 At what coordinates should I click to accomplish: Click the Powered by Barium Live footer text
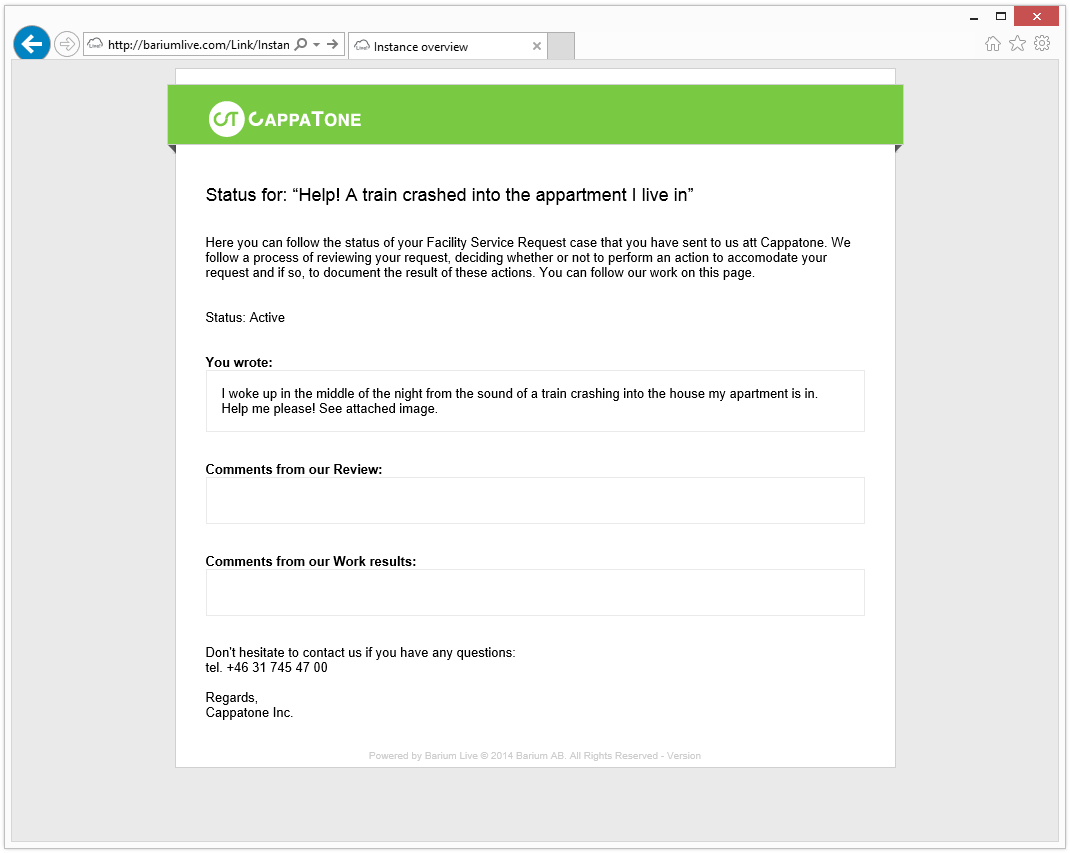tap(534, 756)
